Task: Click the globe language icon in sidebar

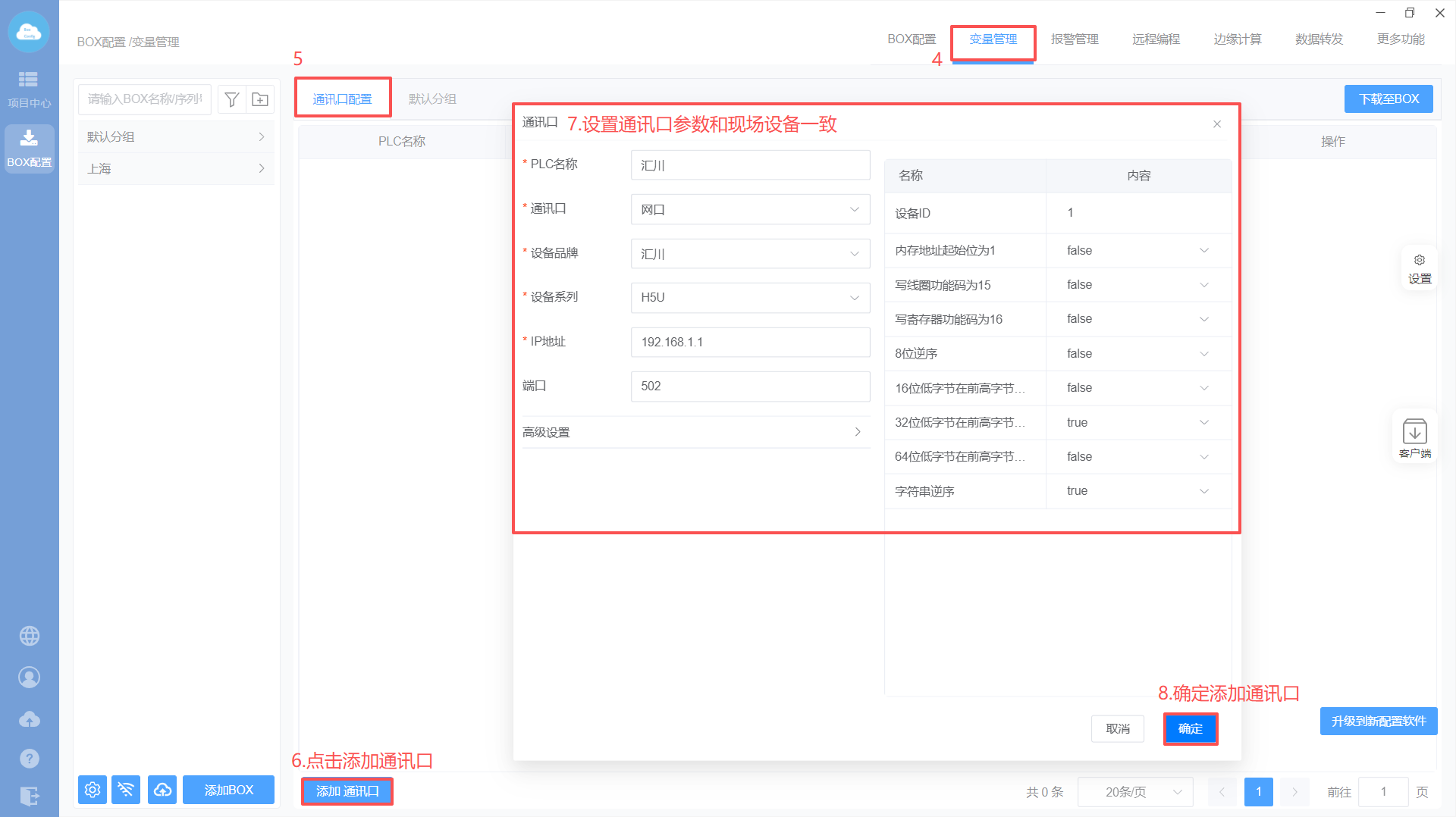Action: point(29,636)
